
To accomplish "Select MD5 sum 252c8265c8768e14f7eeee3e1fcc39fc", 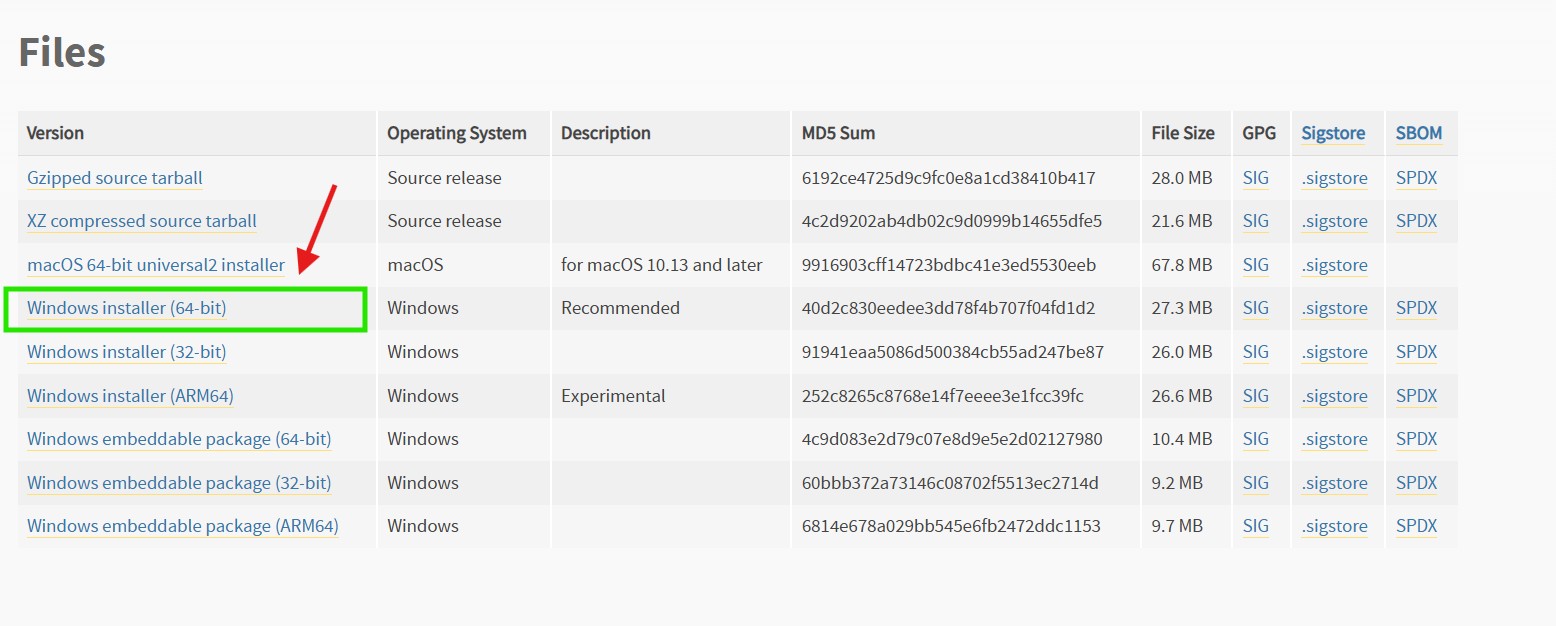I will (943, 396).
